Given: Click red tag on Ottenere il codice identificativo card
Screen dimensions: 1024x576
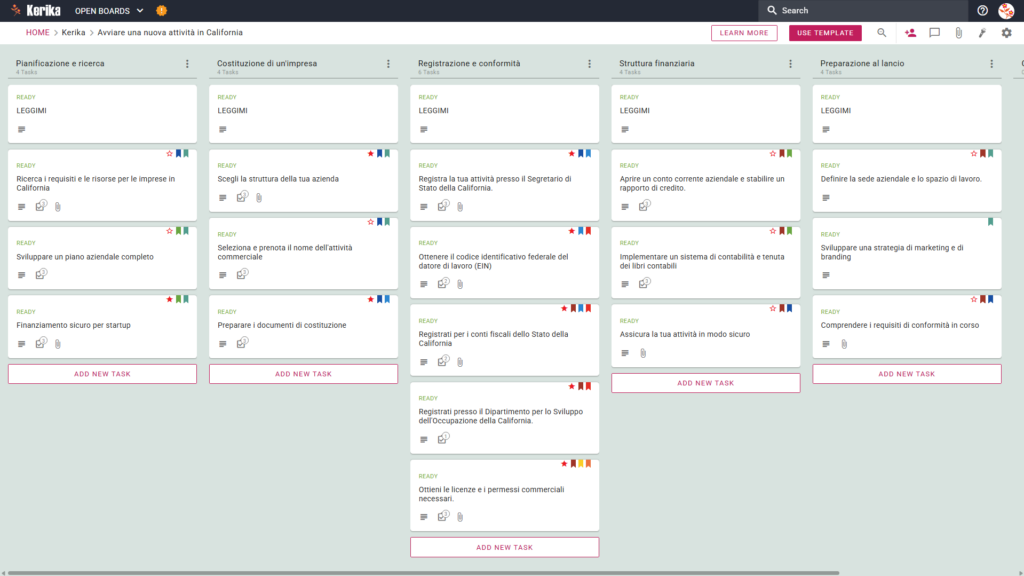Looking at the screenshot, I should tap(588, 231).
